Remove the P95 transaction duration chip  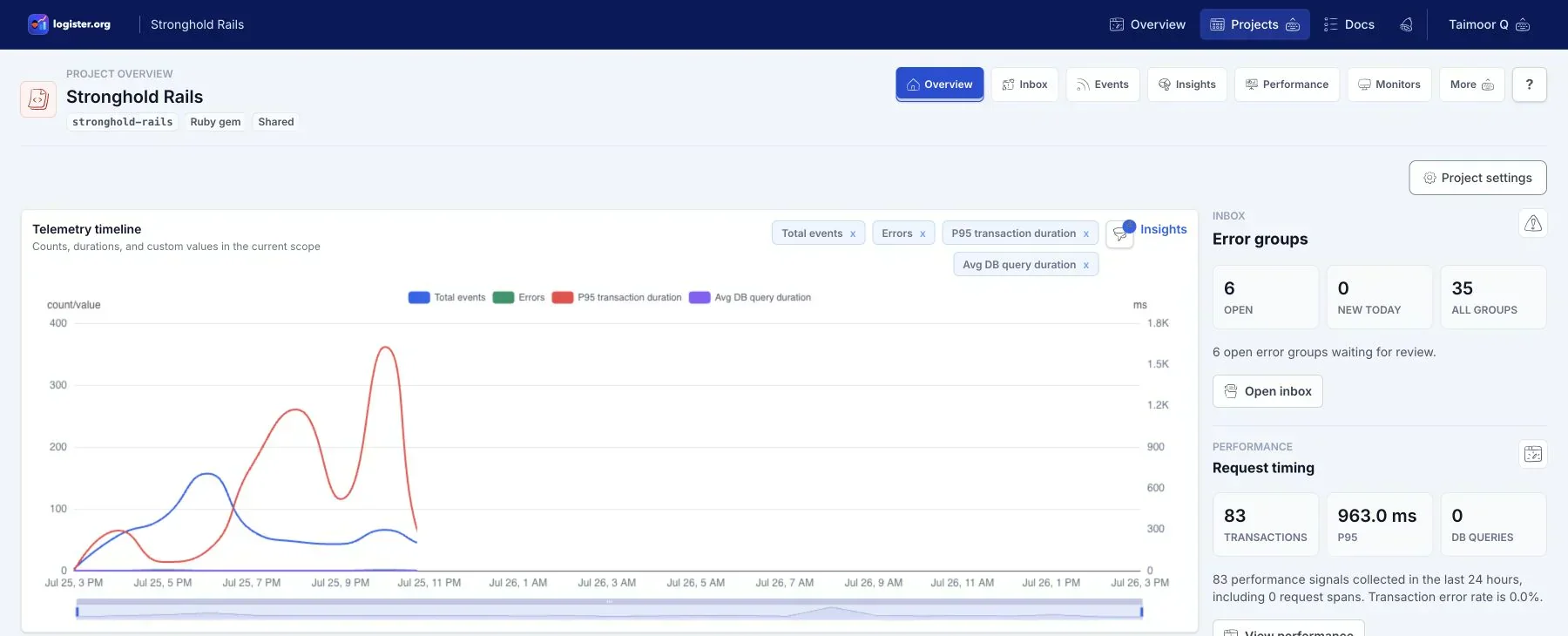(x=1086, y=233)
